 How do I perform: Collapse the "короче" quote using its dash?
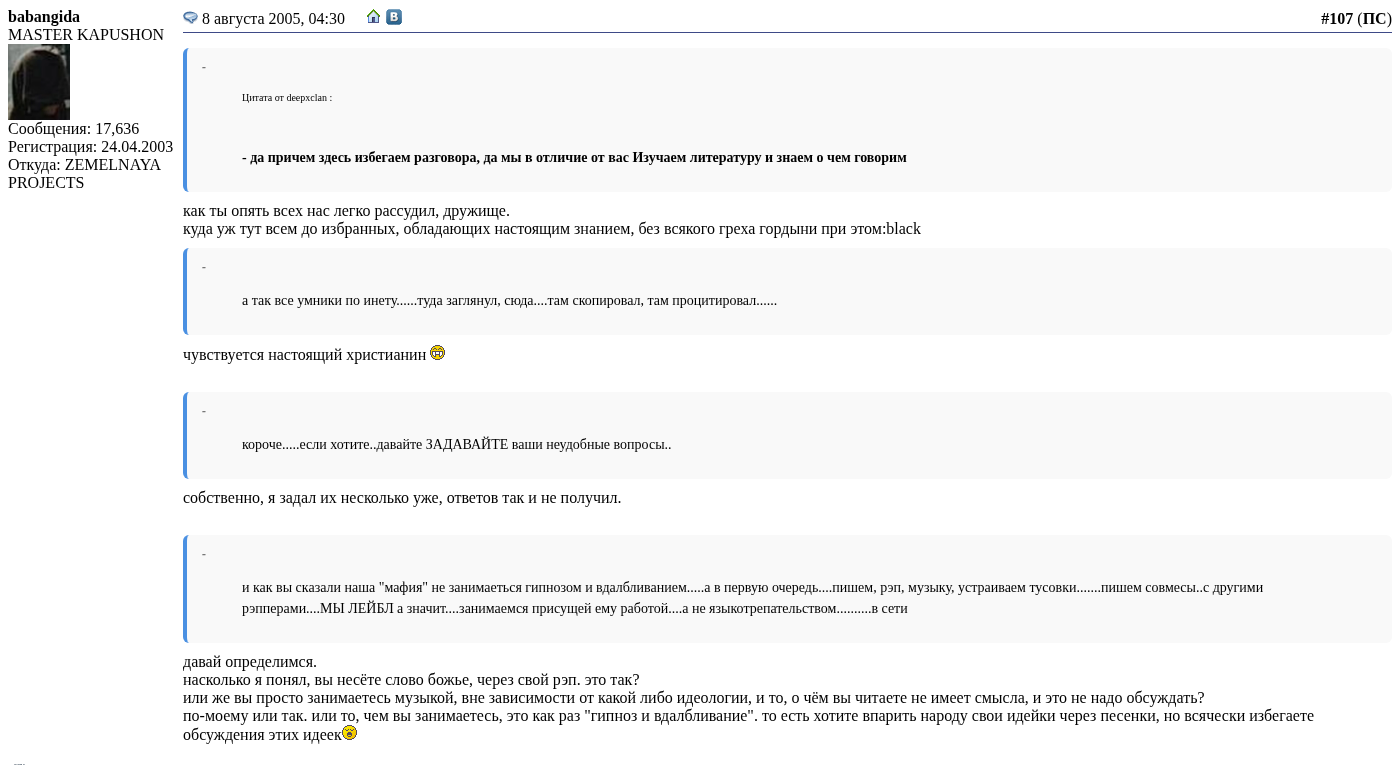204,411
